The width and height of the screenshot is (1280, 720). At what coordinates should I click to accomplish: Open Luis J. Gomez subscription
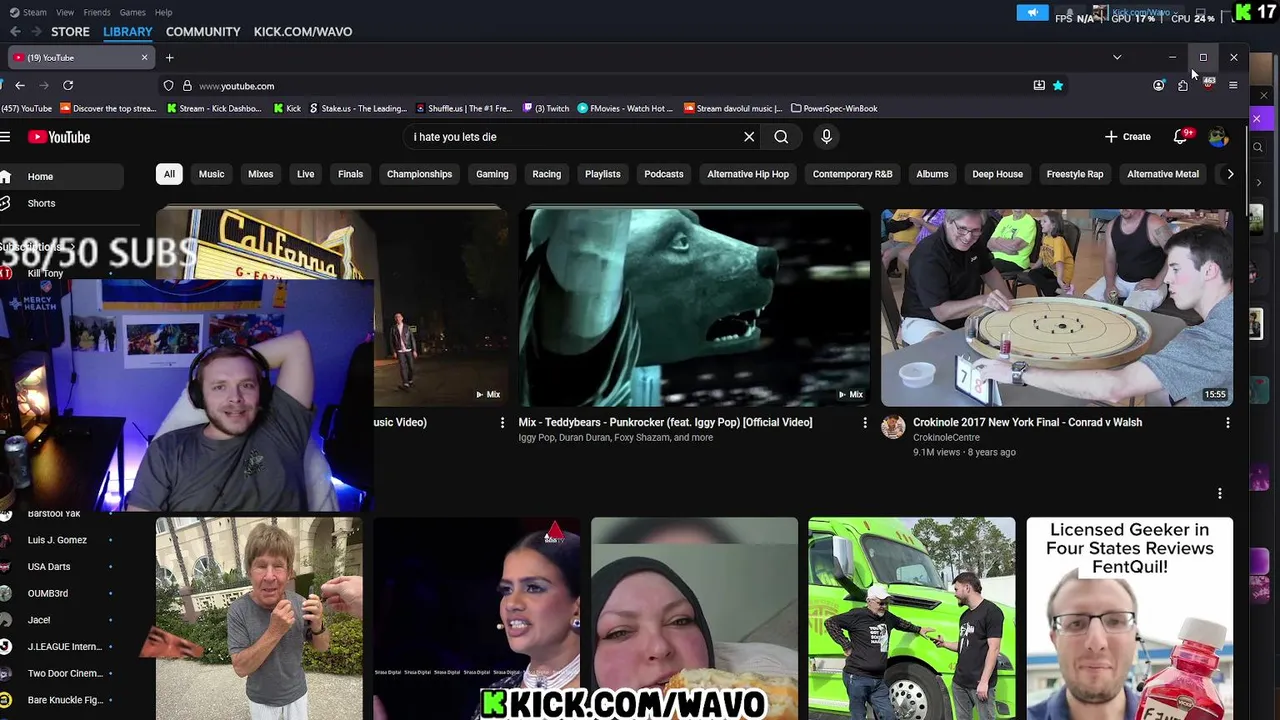(60, 540)
